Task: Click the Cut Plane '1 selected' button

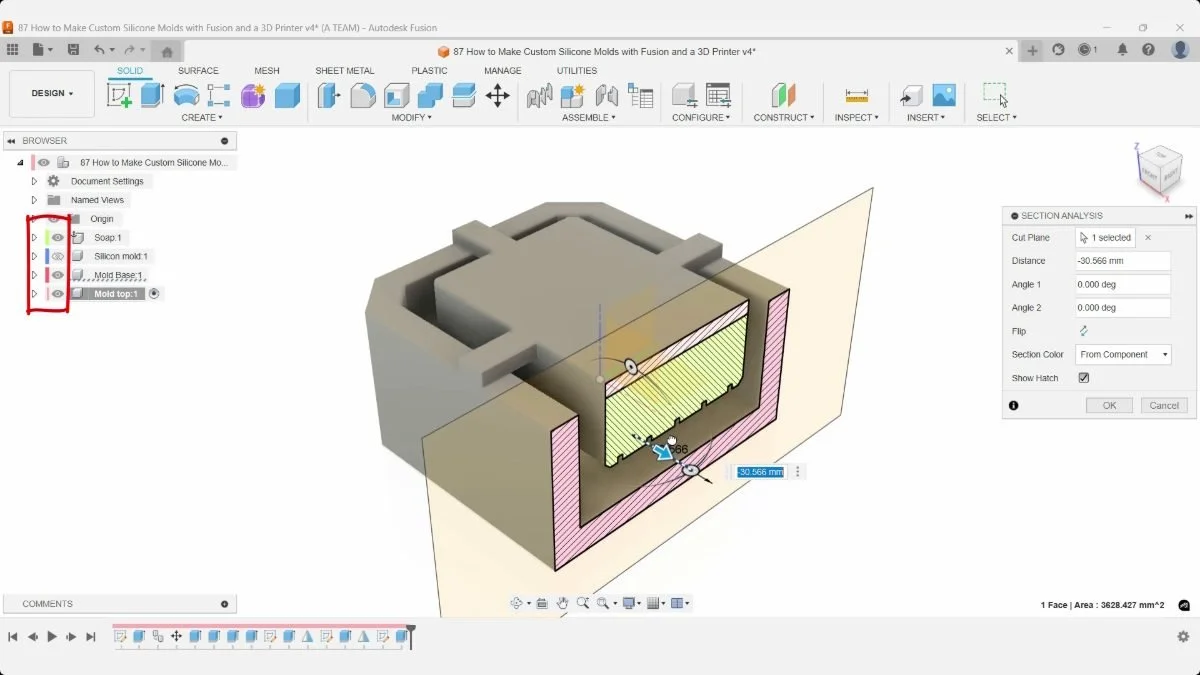Action: tap(1105, 238)
